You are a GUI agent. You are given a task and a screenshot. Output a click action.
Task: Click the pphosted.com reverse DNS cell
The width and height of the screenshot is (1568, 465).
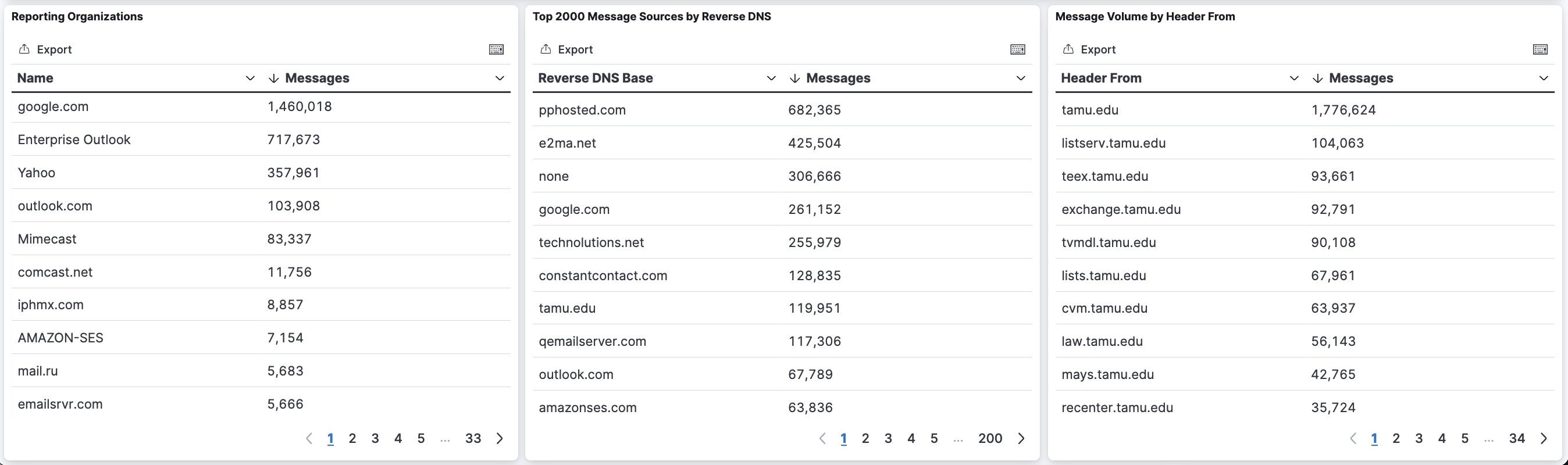pyautogui.click(x=582, y=110)
